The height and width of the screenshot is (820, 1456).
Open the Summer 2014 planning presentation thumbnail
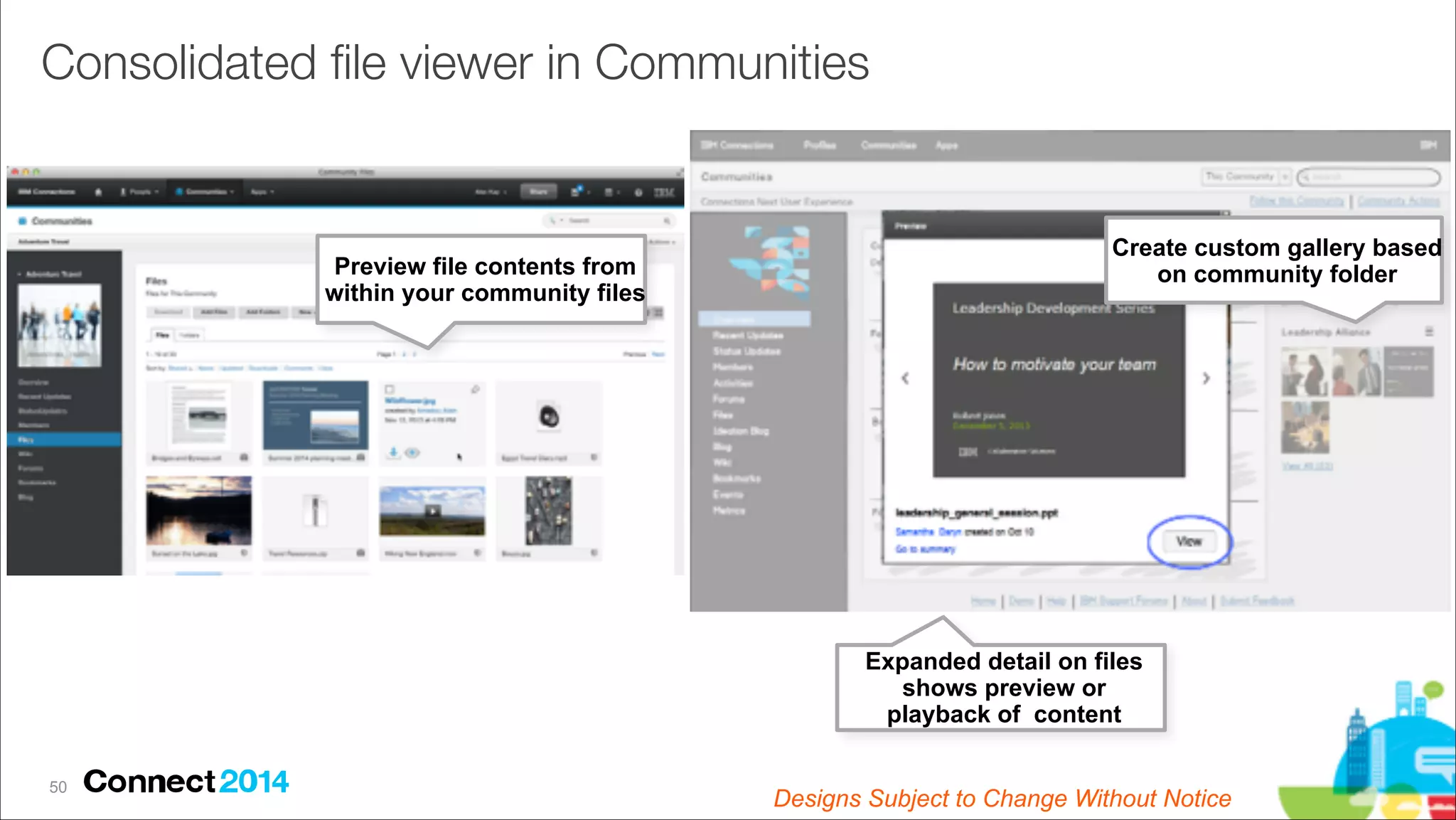(x=316, y=415)
